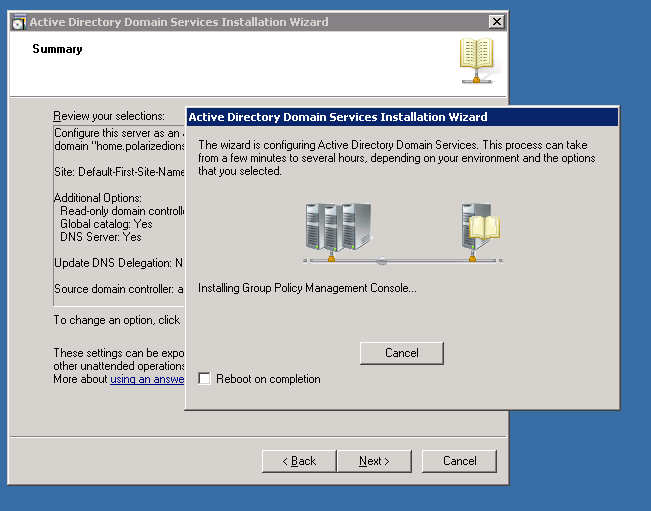Click the round progress marker between the servers
This screenshot has width=651, height=511.
[x=381, y=261]
